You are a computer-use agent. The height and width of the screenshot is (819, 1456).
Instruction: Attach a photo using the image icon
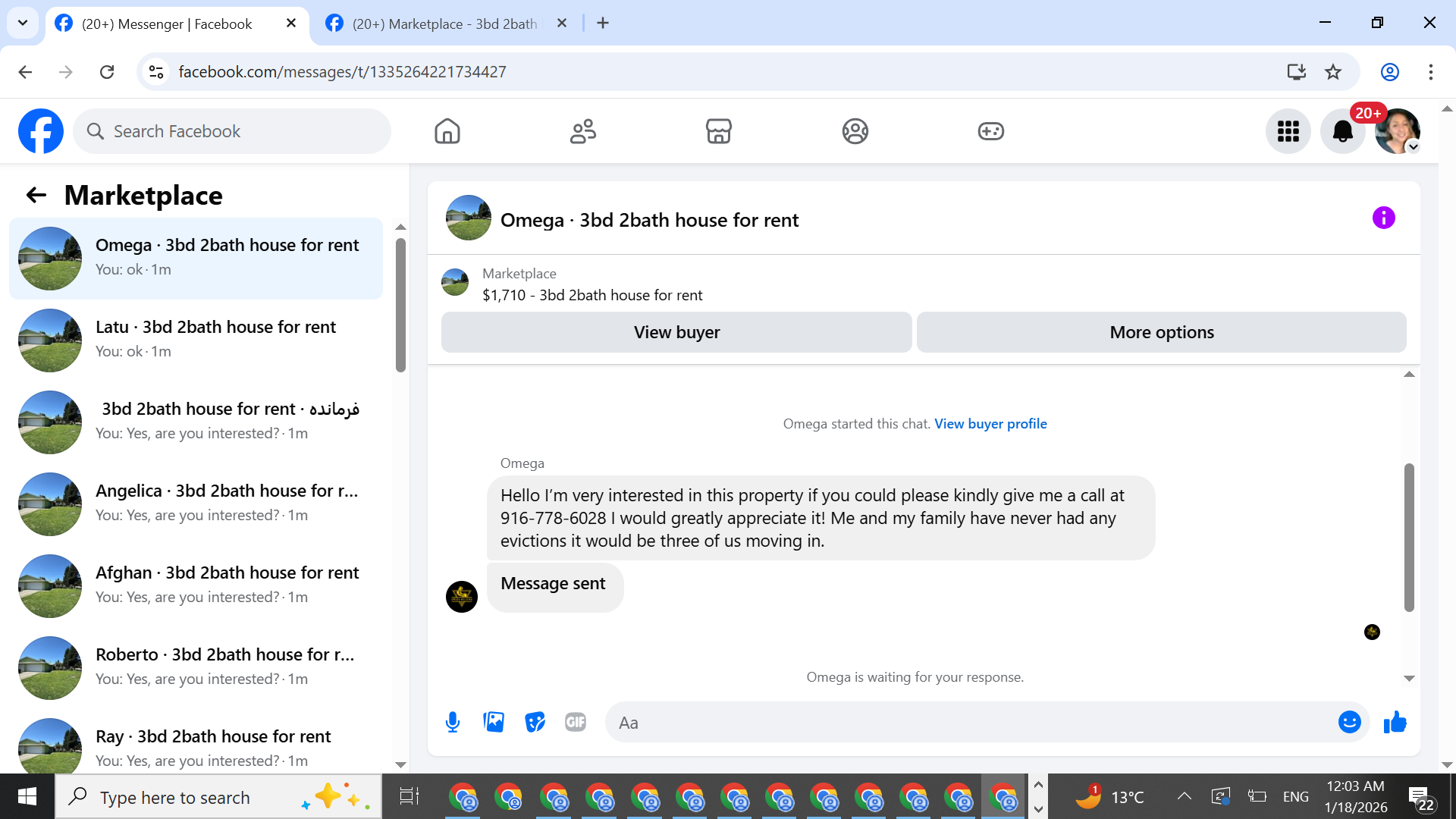(x=494, y=722)
